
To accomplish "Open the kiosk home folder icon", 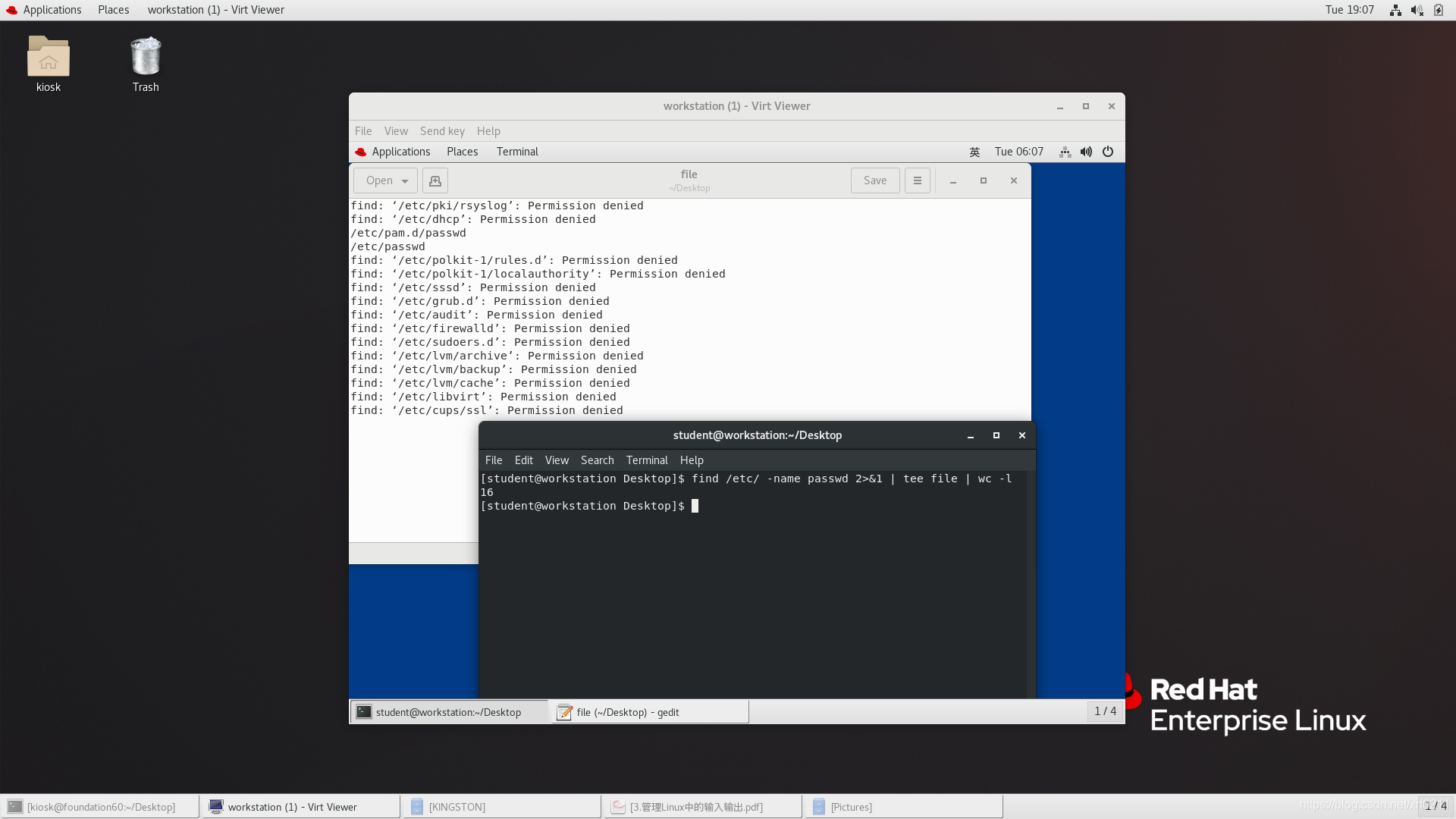I will point(49,58).
